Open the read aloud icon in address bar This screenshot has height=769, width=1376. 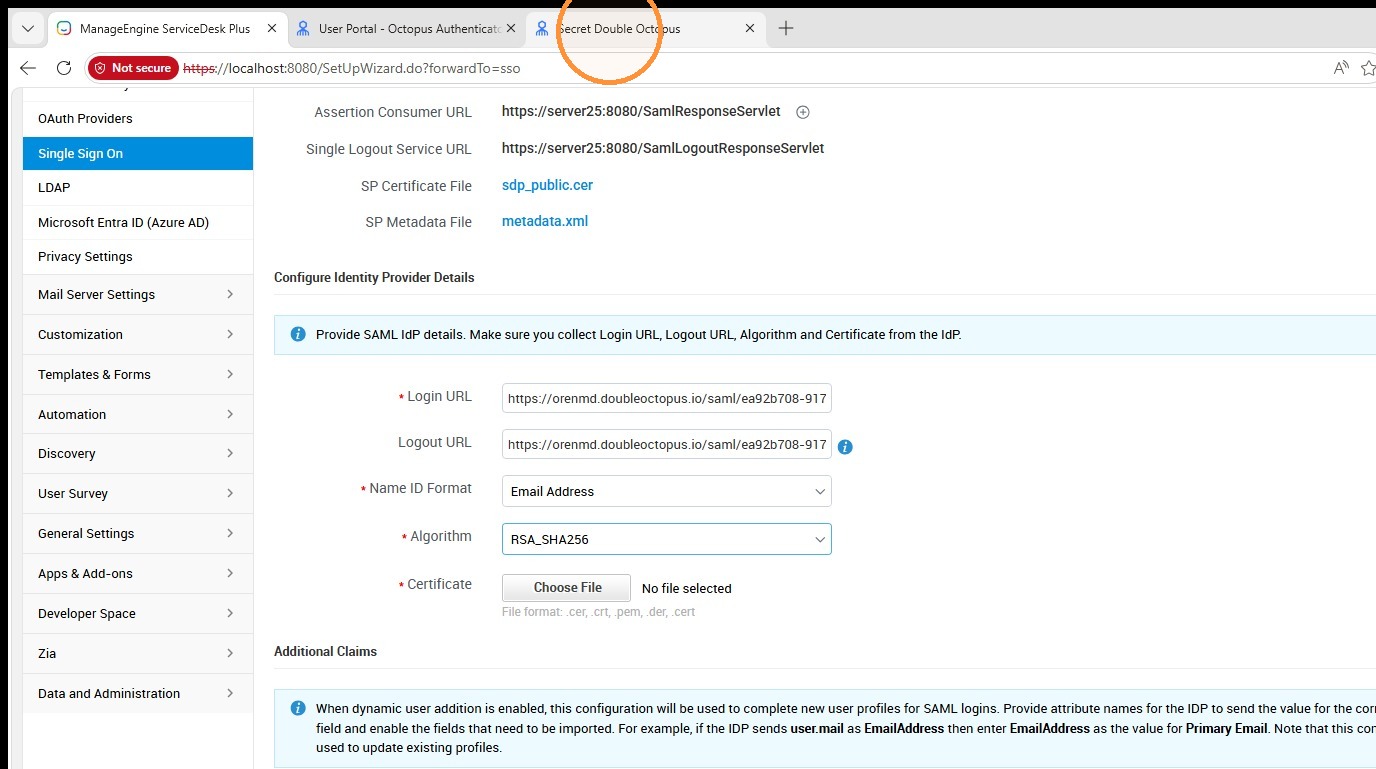click(x=1341, y=68)
